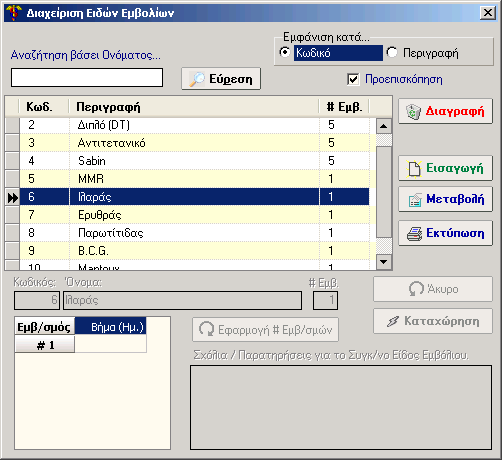The height and width of the screenshot is (460, 502).
Task: Select the Αντιτετανικό row
Action: click(x=194, y=143)
